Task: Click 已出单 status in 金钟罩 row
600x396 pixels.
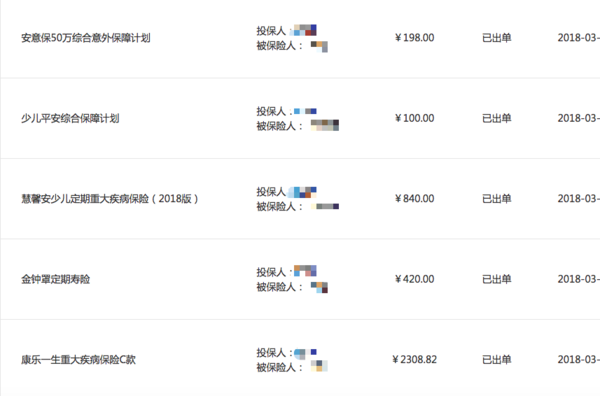Action: click(x=497, y=279)
